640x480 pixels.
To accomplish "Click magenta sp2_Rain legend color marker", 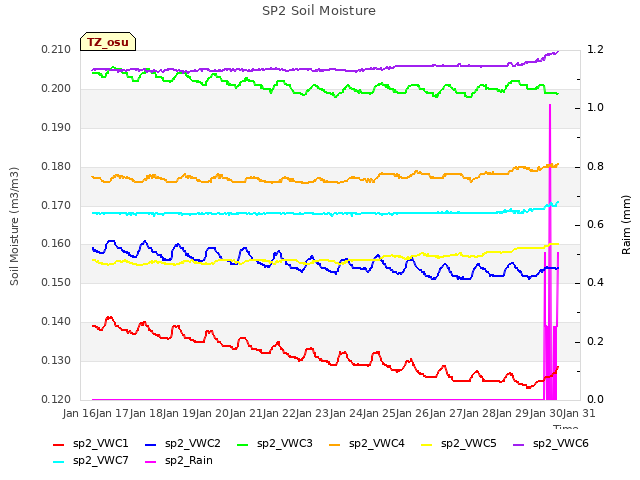I will point(151,462).
